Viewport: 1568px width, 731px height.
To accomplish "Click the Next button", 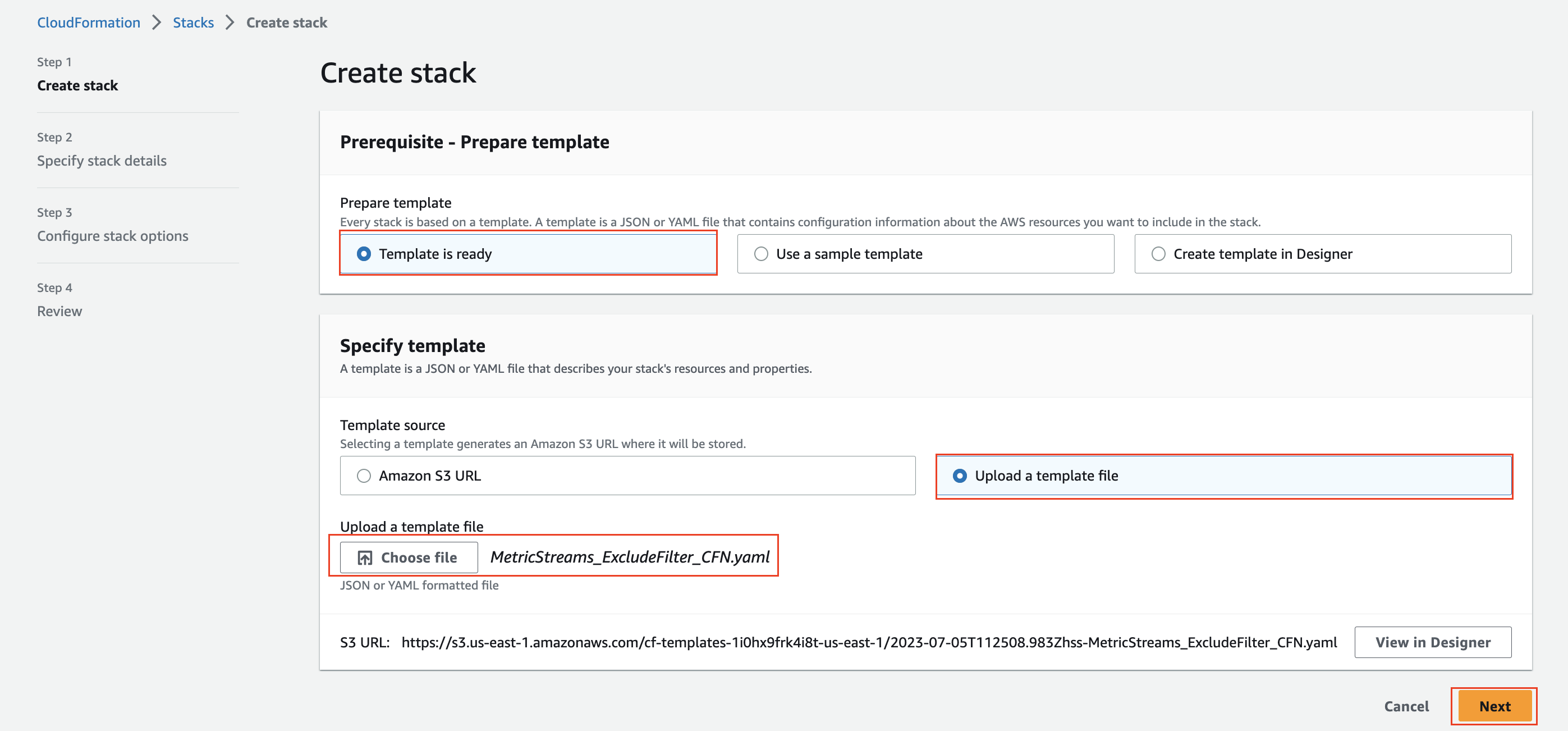I will (x=1494, y=705).
